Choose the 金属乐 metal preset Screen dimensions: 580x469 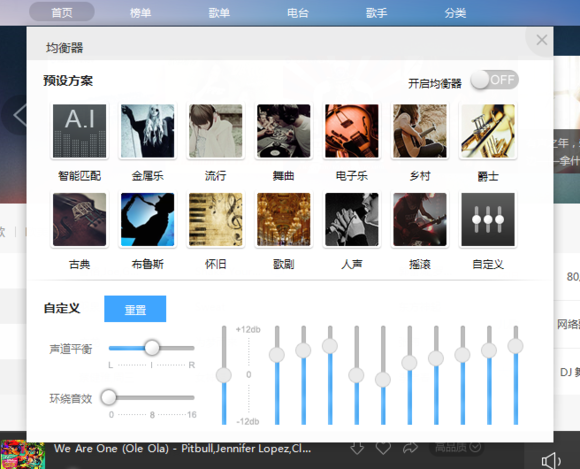coord(148,131)
